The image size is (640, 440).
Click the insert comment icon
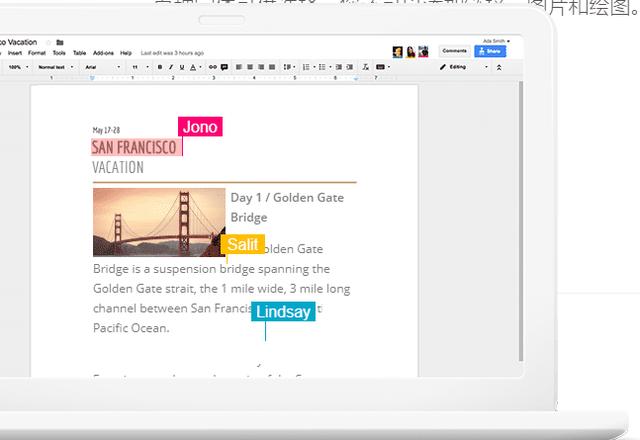[224, 67]
